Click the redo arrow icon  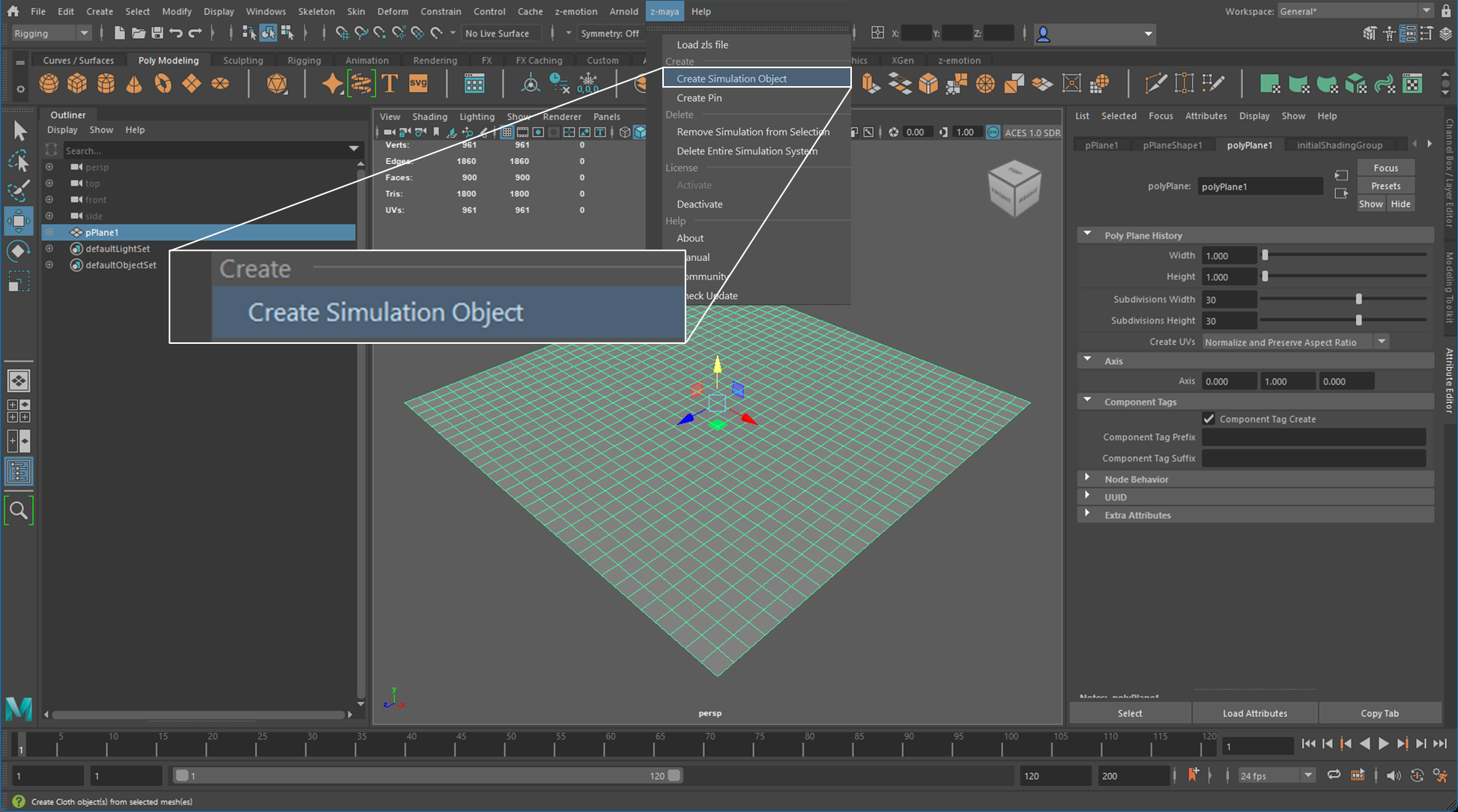tap(195, 33)
